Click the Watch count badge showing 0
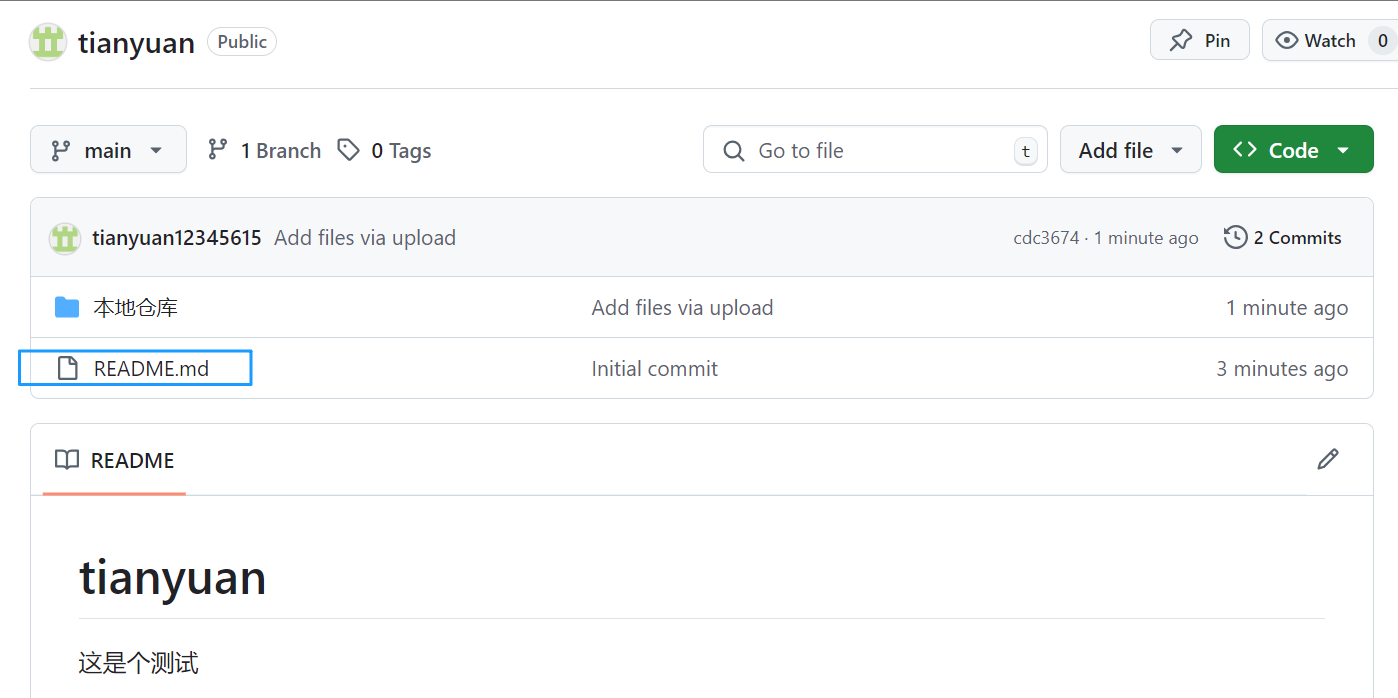Image resolution: width=1398 pixels, height=698 pixels. tap(1383, 41)
